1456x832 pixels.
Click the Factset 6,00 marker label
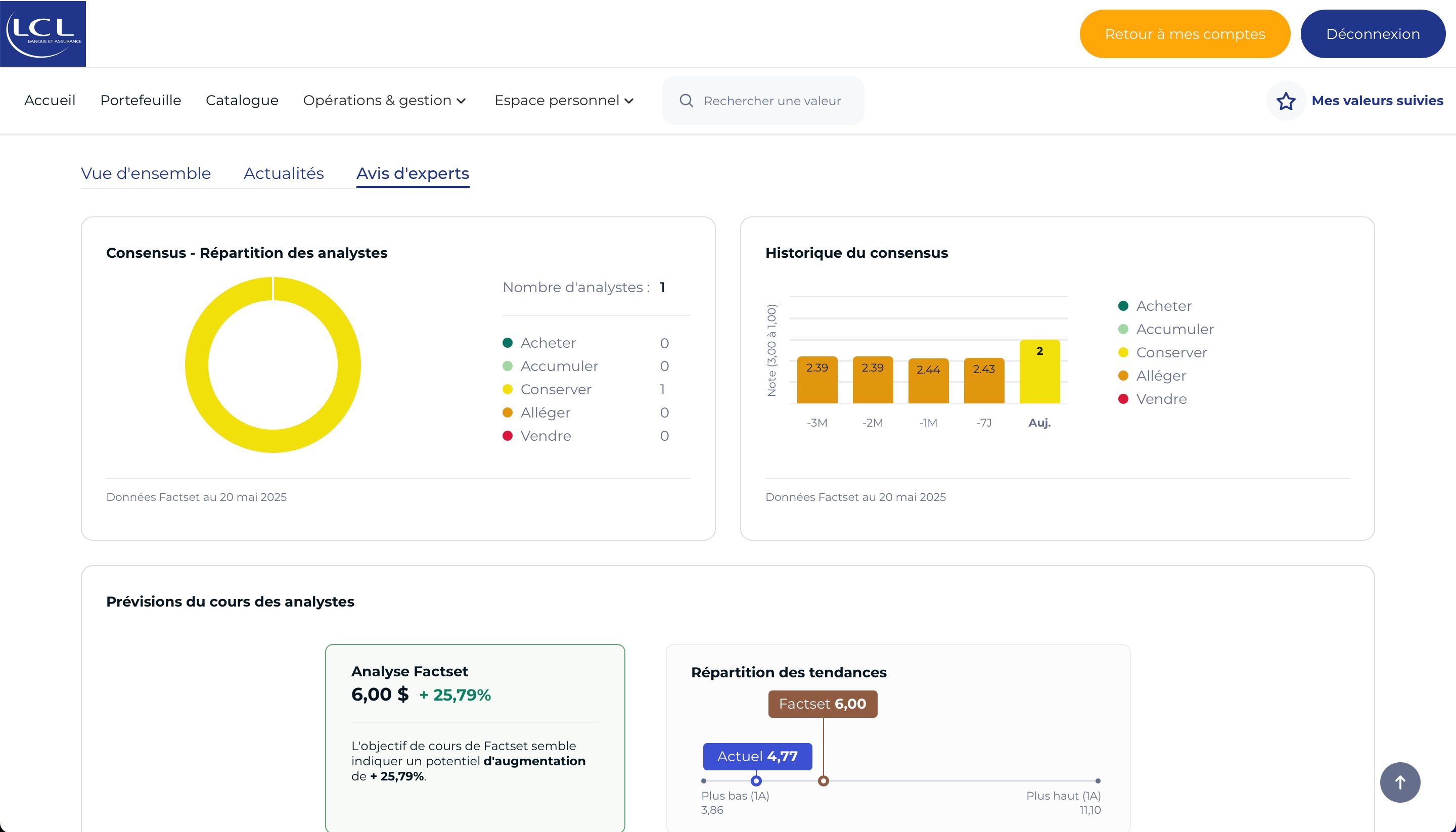pos(822,704)
